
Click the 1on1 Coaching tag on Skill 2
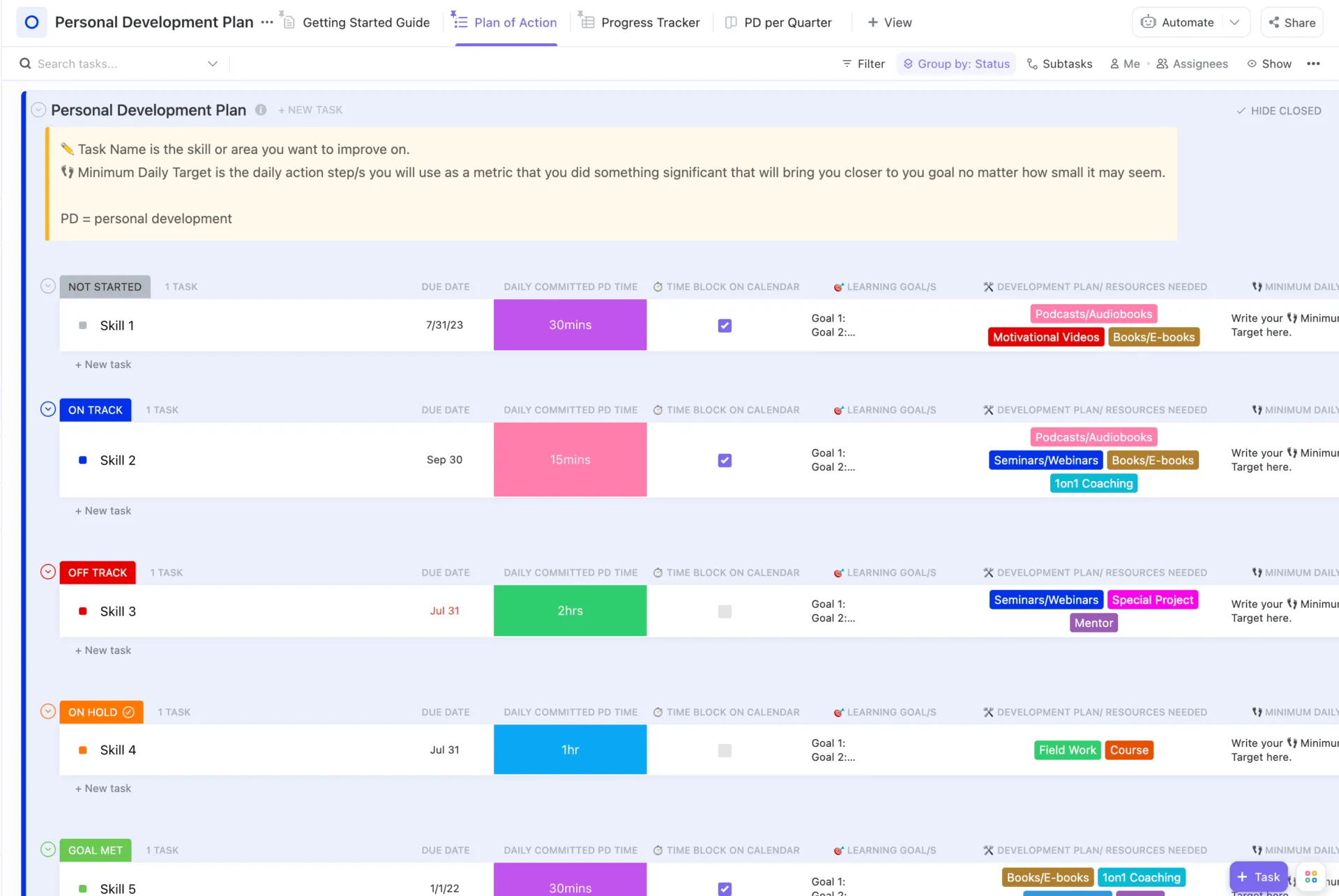coord(1093,483)
